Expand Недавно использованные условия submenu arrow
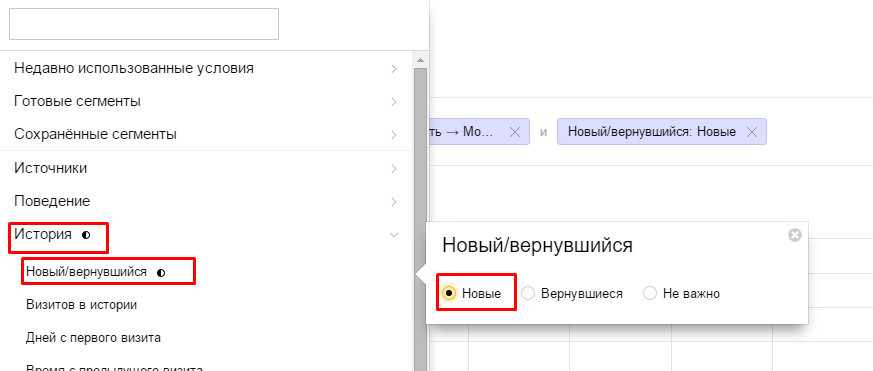 point(394,69)
